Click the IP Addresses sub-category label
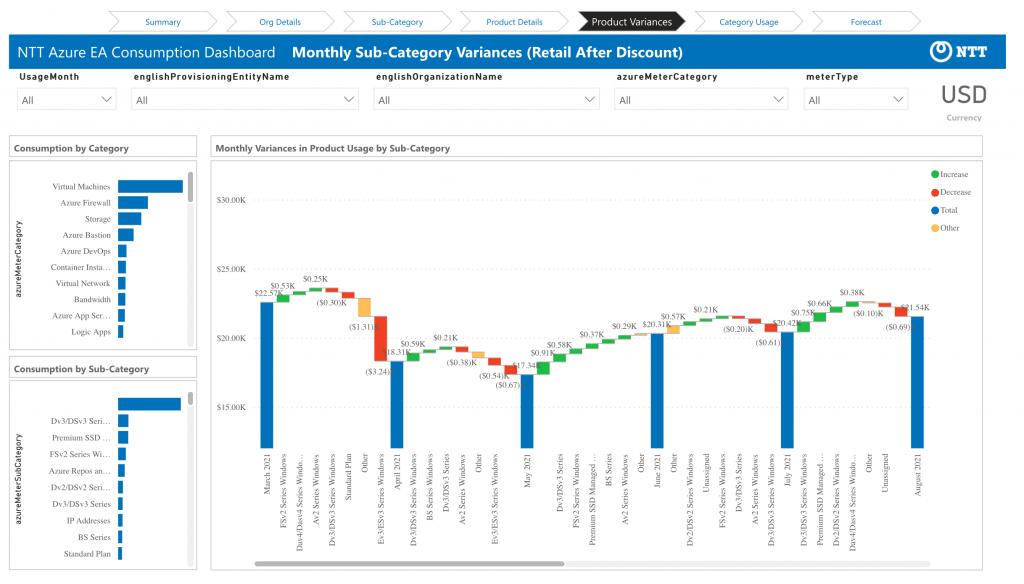 [x=88, y=521]
